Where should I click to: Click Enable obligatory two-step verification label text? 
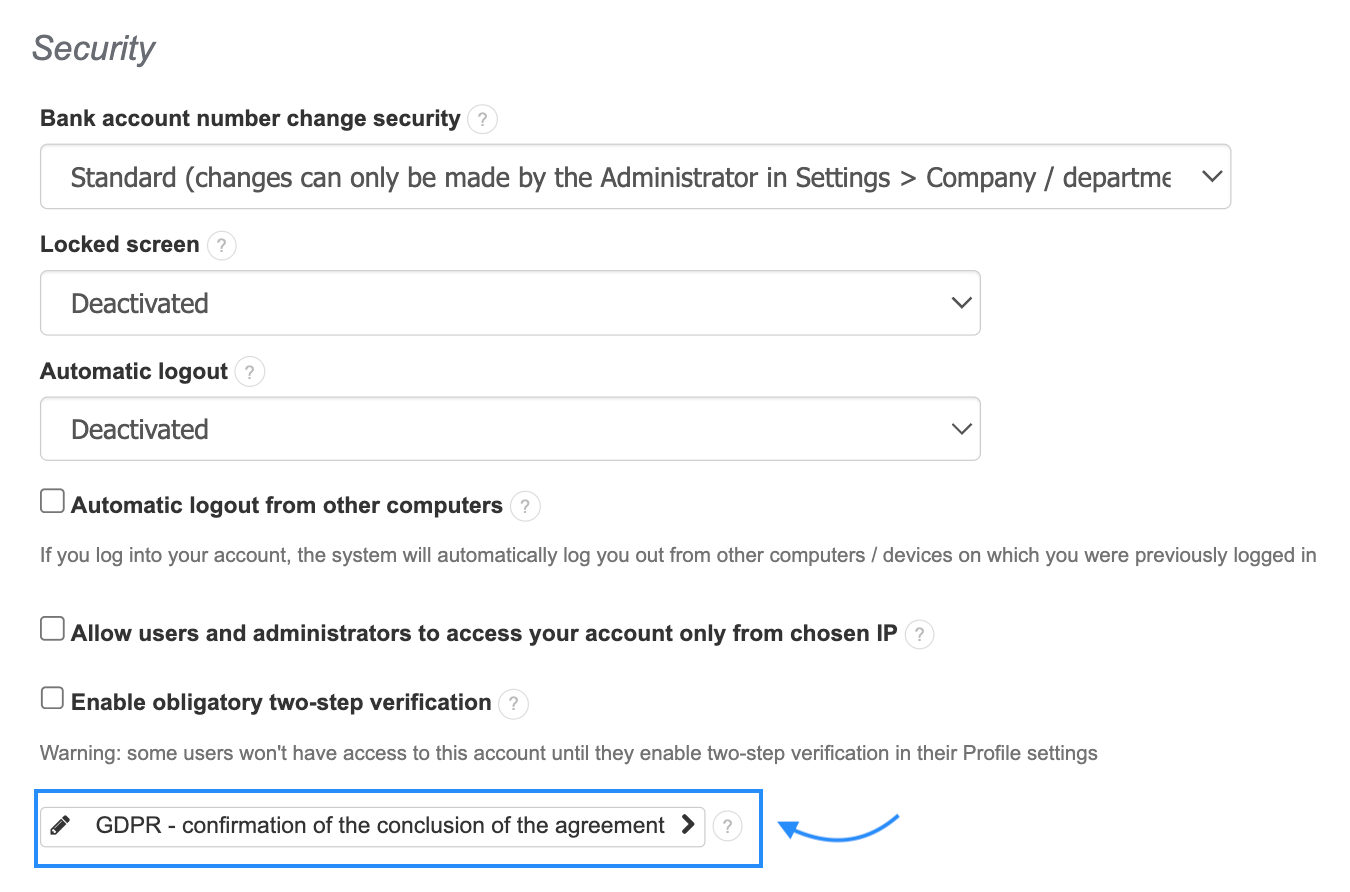click(281, 703)
